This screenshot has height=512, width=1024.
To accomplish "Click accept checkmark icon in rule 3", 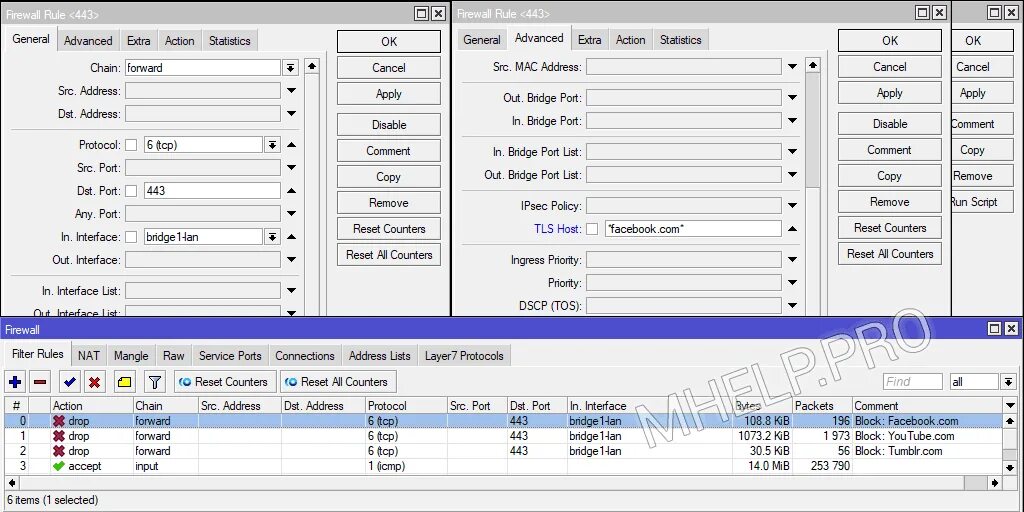I will pyautogui.click(x=59, y=466).
